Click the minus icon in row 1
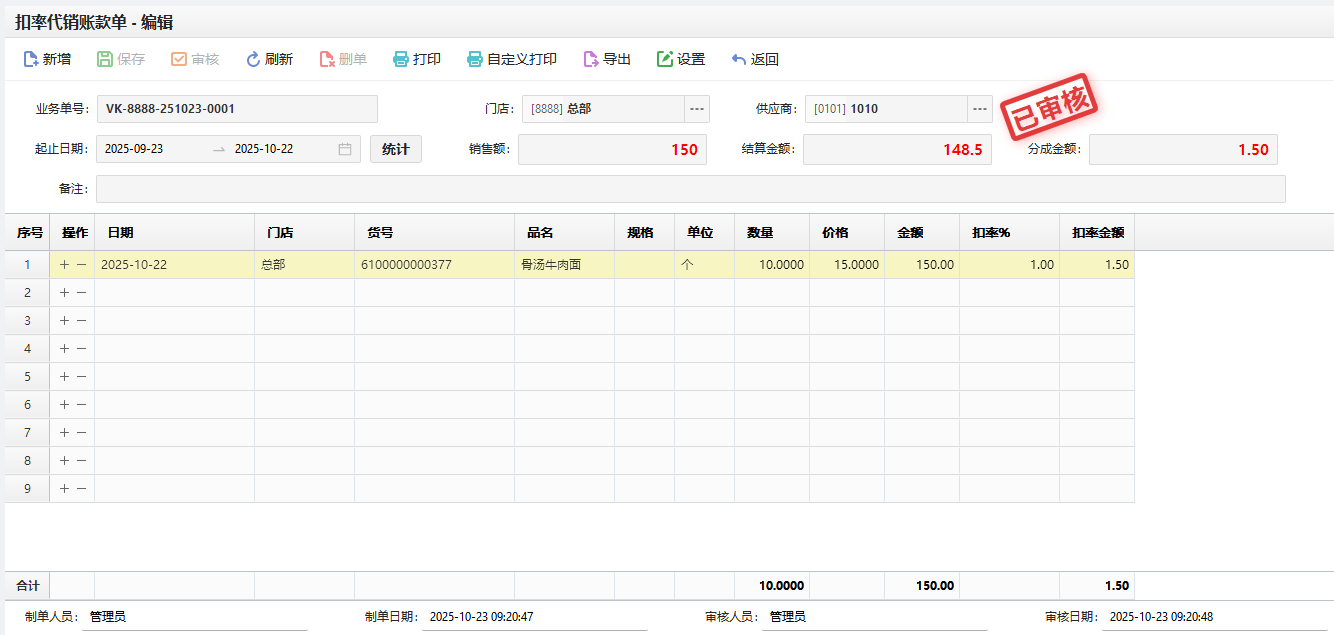 click(82, 265)
